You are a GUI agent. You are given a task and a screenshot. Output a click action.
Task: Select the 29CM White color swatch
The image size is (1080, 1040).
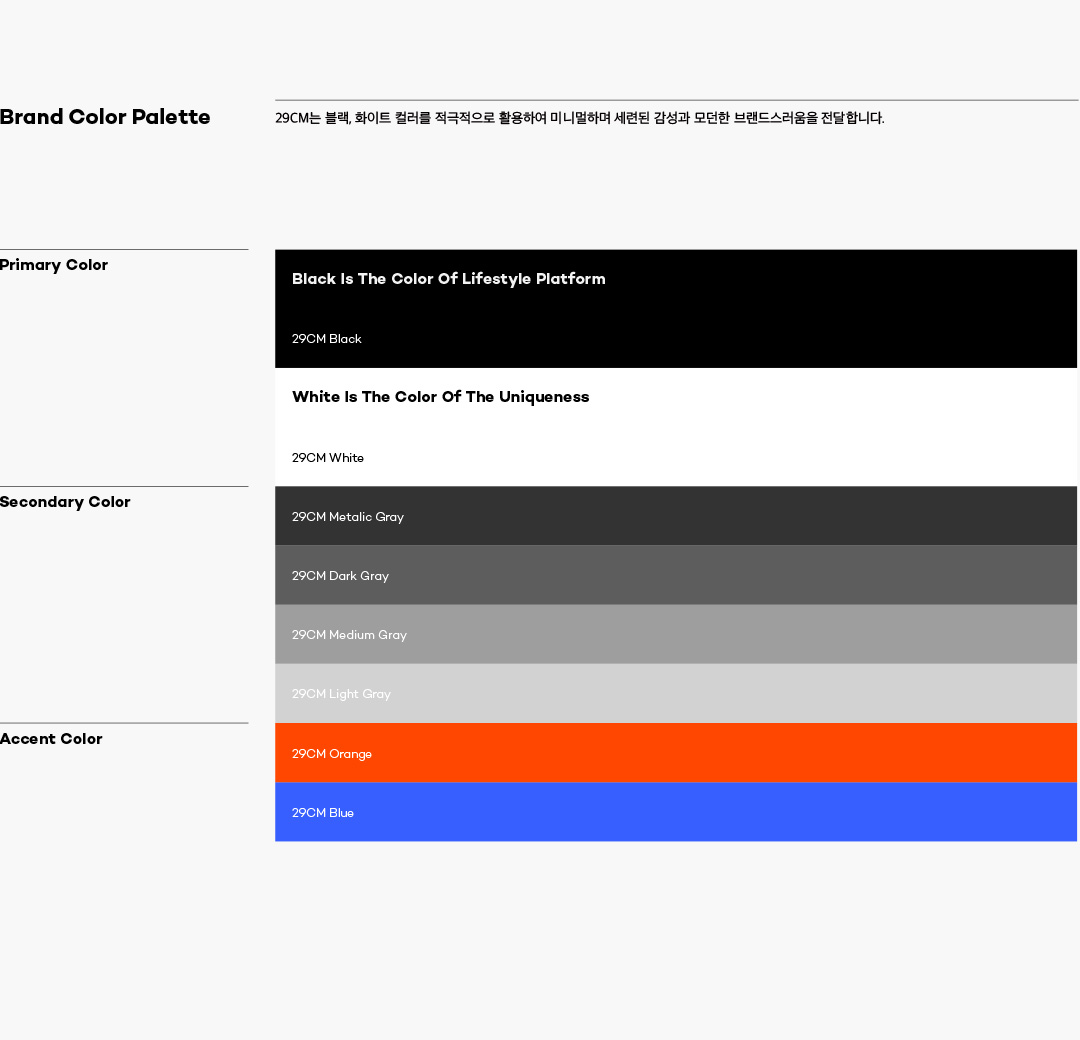(676, 427)
